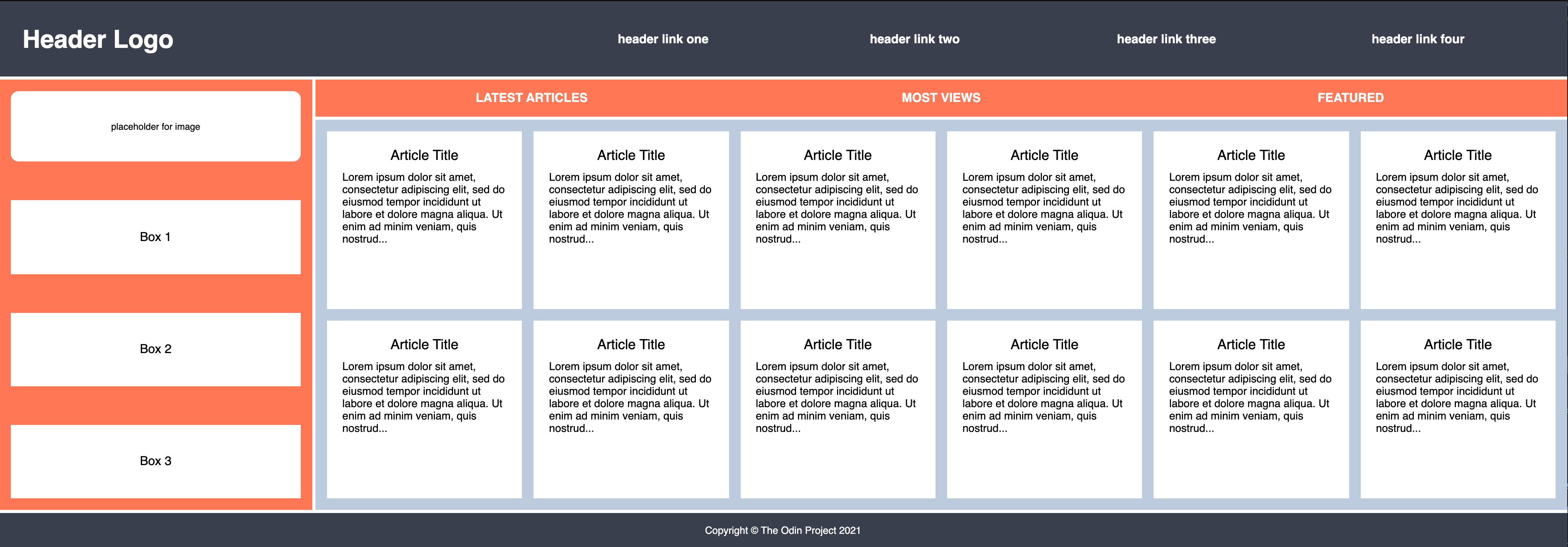1568x547 pixels.
Task: Open header link two
Action: [x=914, y=39]
